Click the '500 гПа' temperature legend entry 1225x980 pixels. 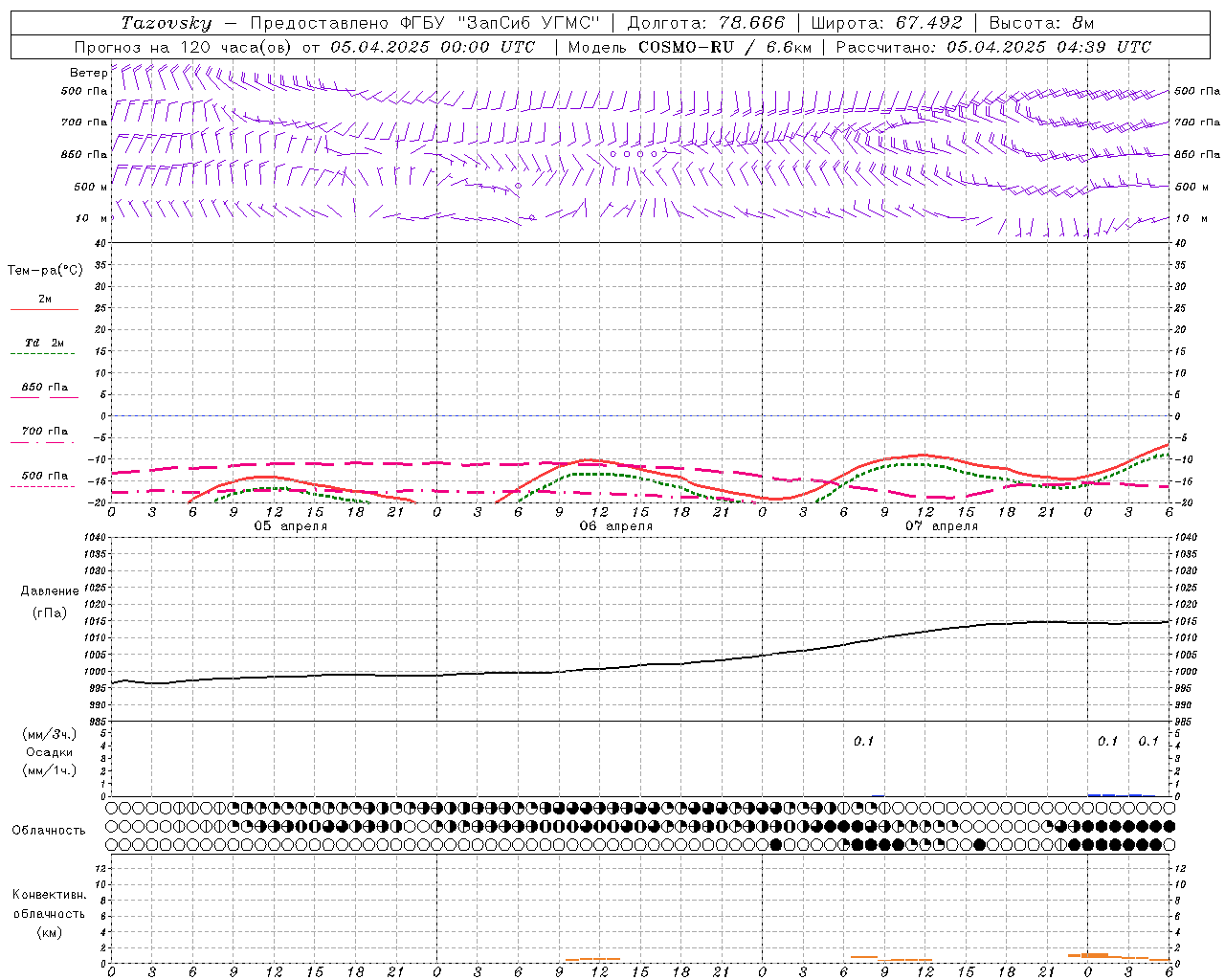tap(45, 475)
